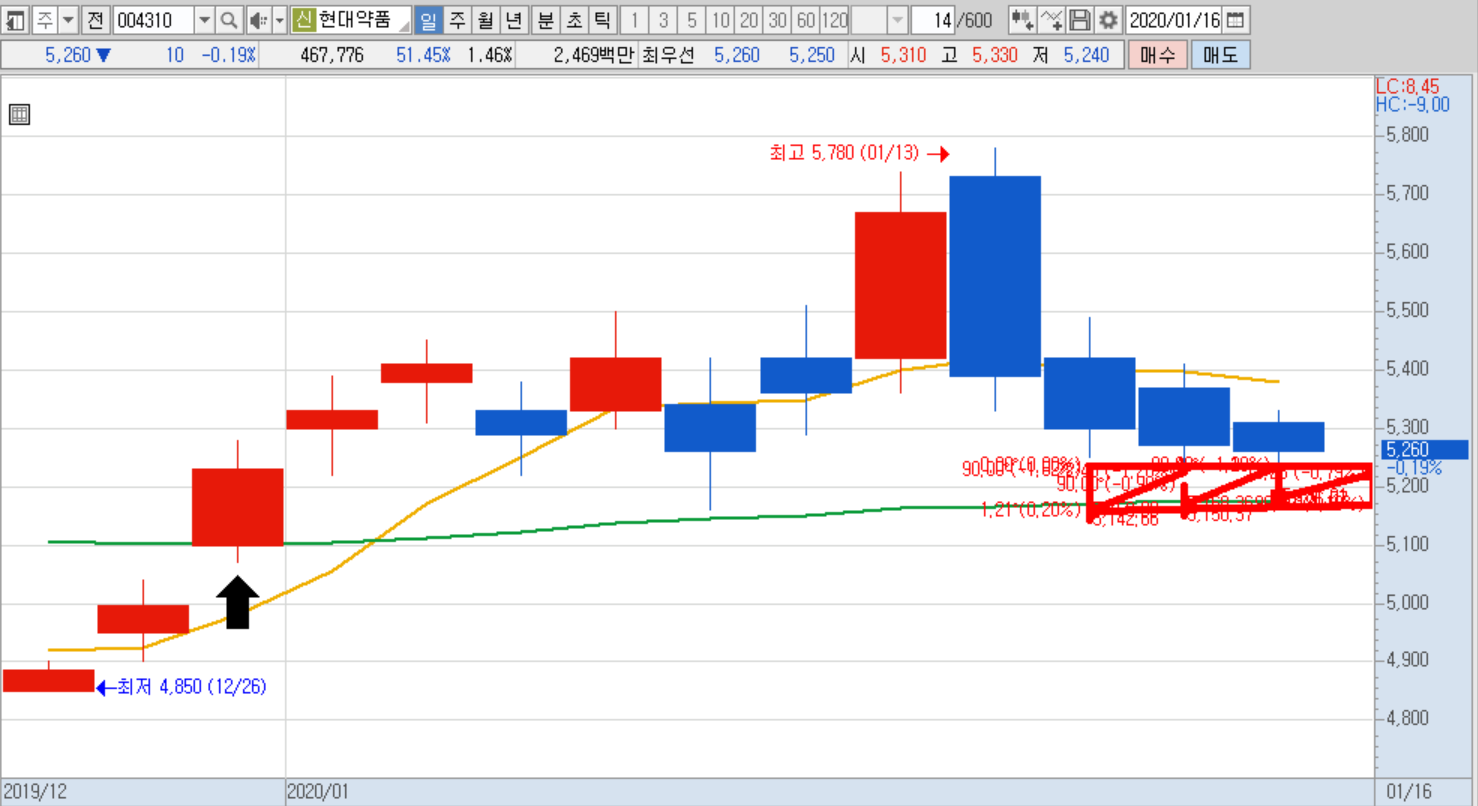The width and height of the screenshot is (1478, 806).
Task: Click the speaker sound alert icon
Action: 258,19
